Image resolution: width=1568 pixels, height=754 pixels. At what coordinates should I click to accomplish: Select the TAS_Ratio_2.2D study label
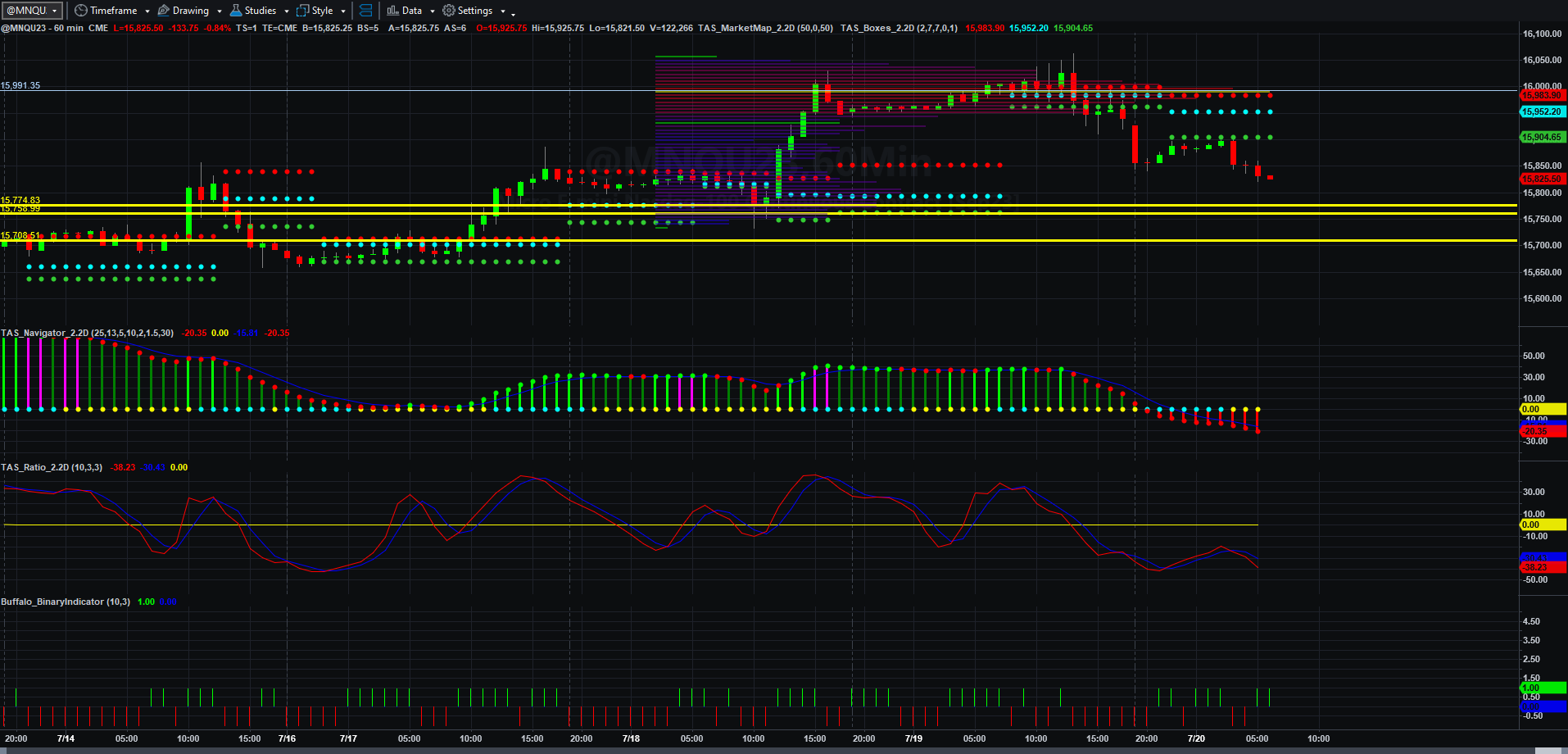click(52, 467)
